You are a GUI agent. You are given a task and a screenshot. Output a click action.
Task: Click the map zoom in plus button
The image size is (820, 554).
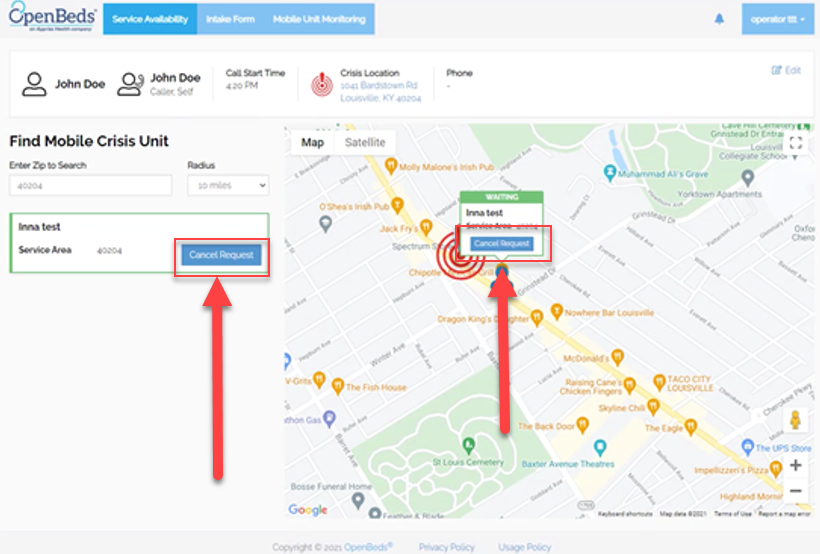[795, 465]
